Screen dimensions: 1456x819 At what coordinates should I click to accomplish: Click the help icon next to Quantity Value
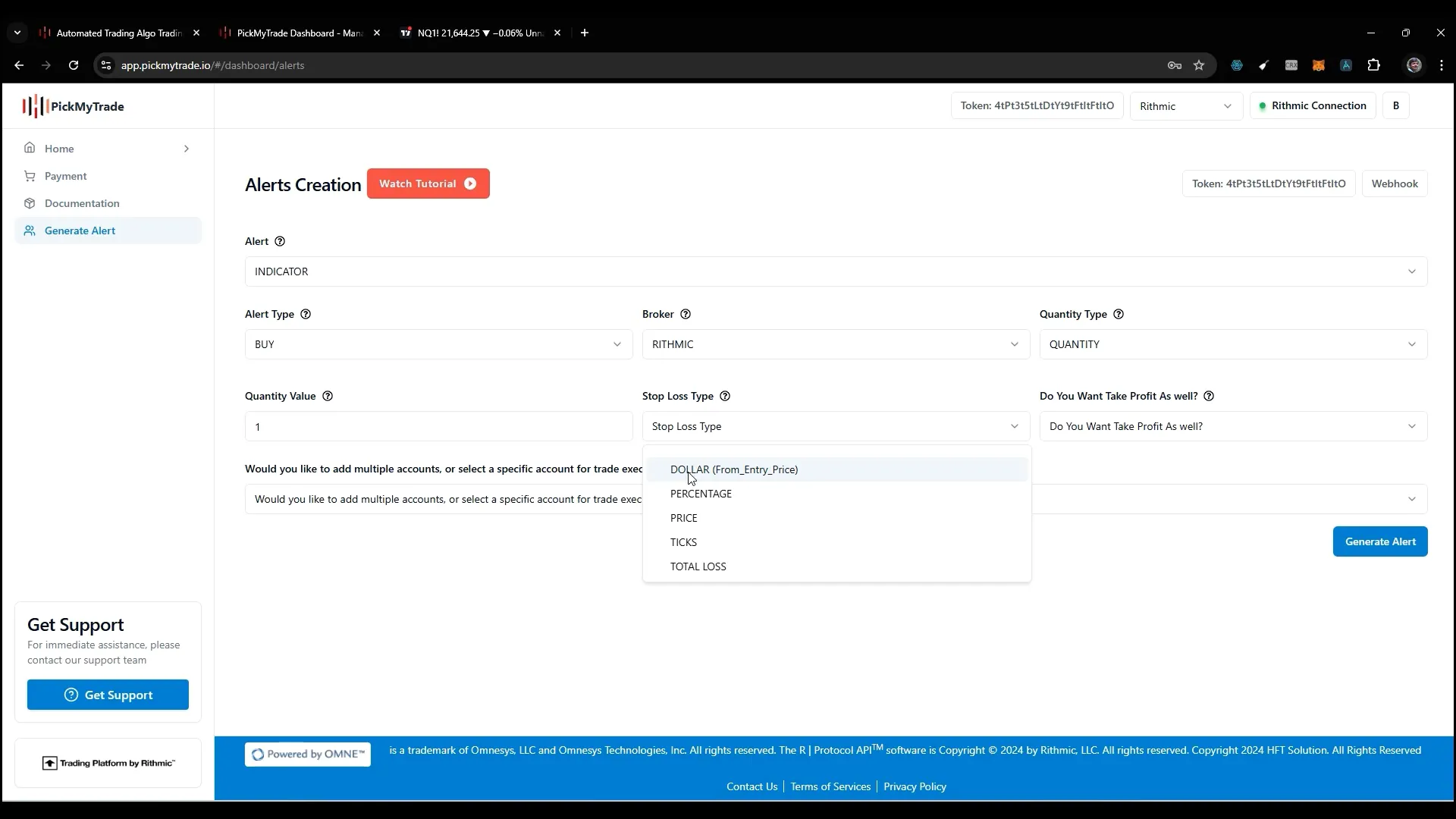click(x=328, y=396)
